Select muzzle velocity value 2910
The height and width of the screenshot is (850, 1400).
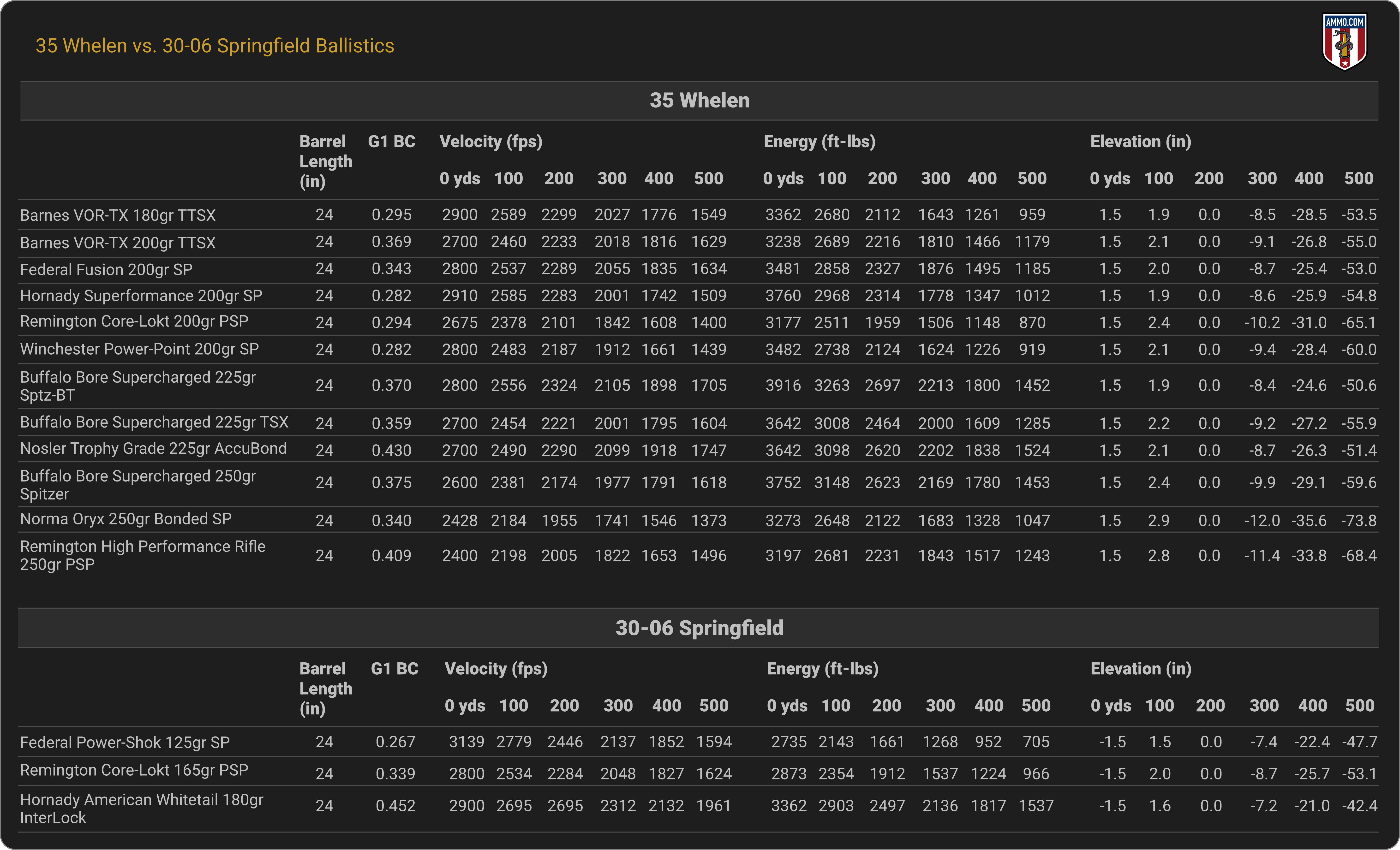point(460,296)
